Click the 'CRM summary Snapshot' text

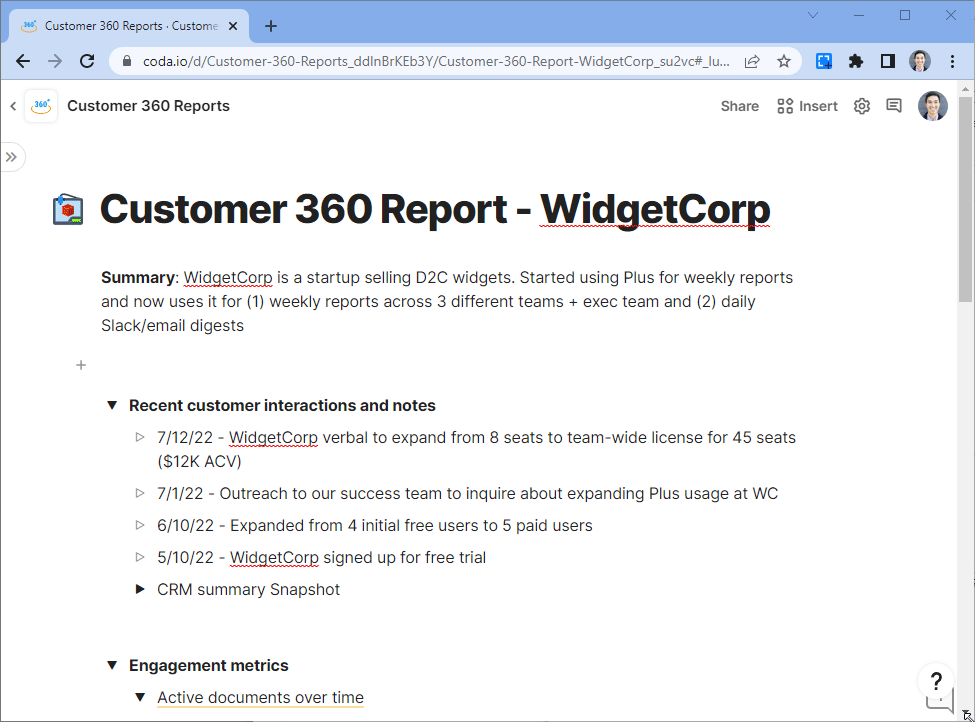pos(248,590)
